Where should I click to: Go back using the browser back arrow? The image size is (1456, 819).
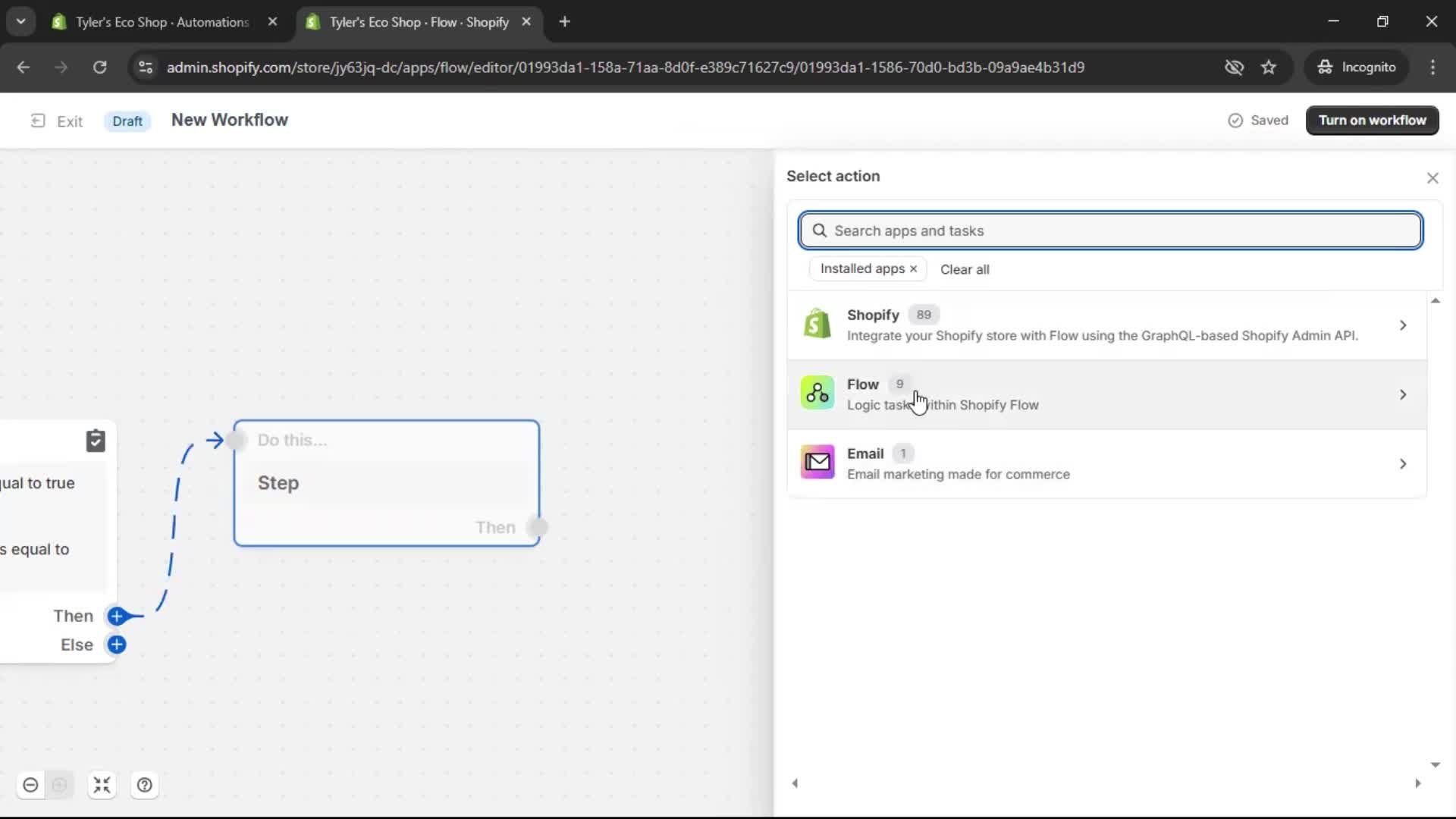coord(24,67)
